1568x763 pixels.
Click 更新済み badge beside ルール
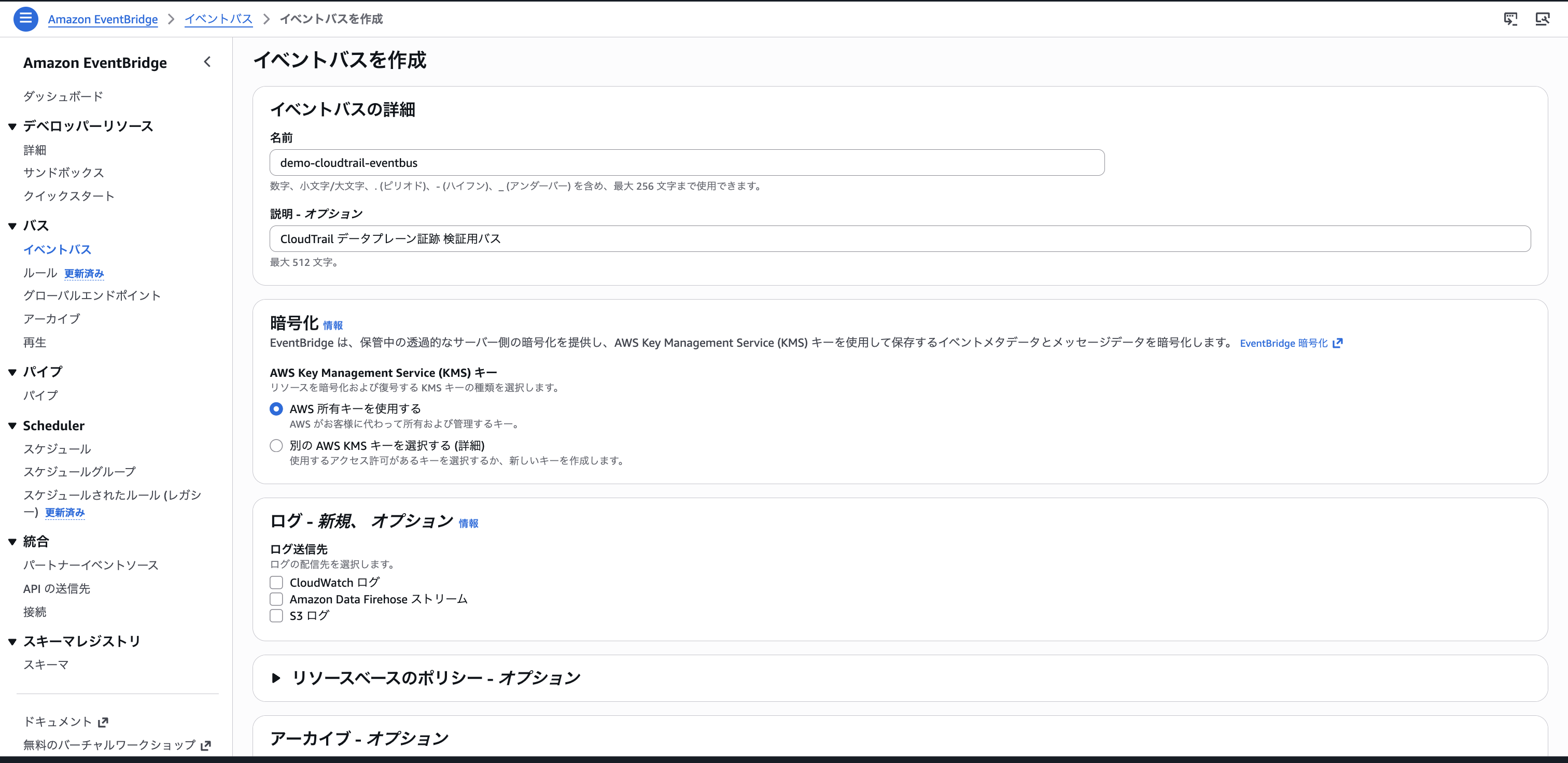(84, 274)
